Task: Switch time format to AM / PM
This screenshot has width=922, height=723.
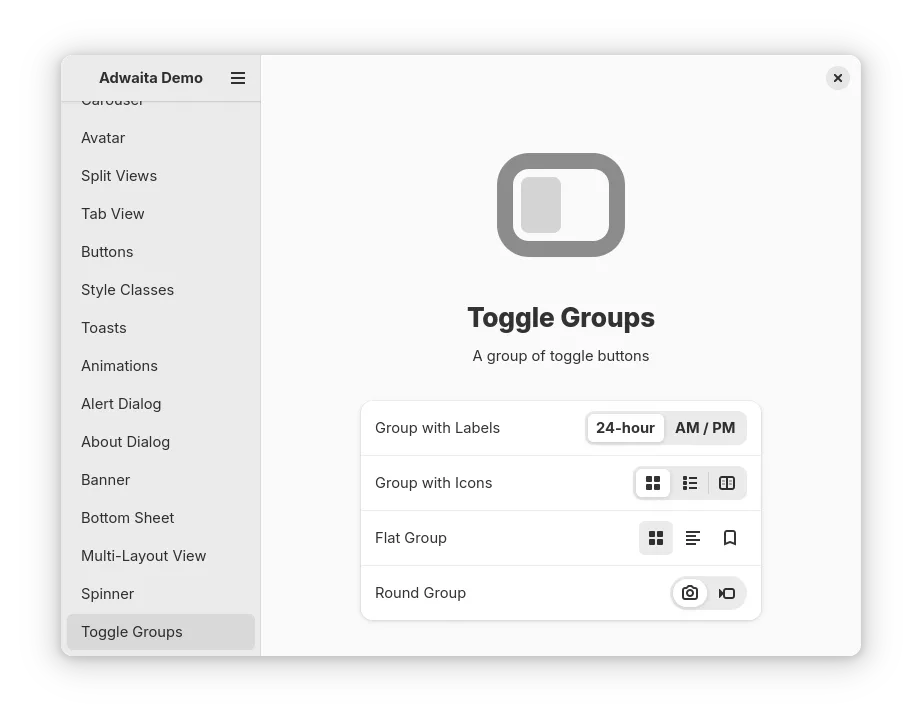Action: [x=705, y=428]
